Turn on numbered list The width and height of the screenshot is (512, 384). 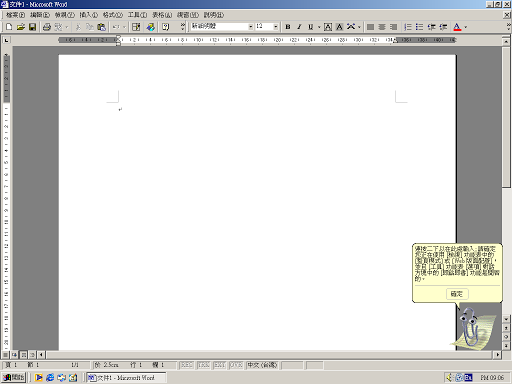click(x=408, y=27)
